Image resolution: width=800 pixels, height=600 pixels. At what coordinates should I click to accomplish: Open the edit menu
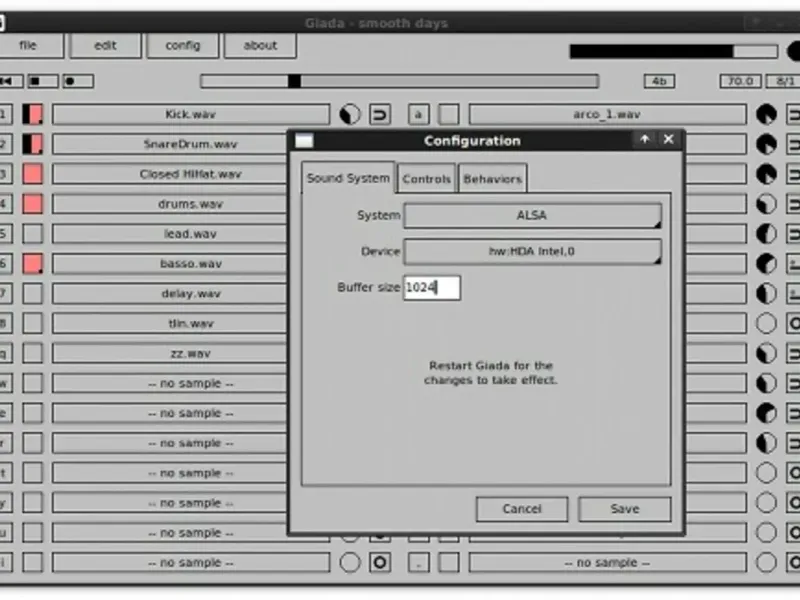[x=105, y=45]
